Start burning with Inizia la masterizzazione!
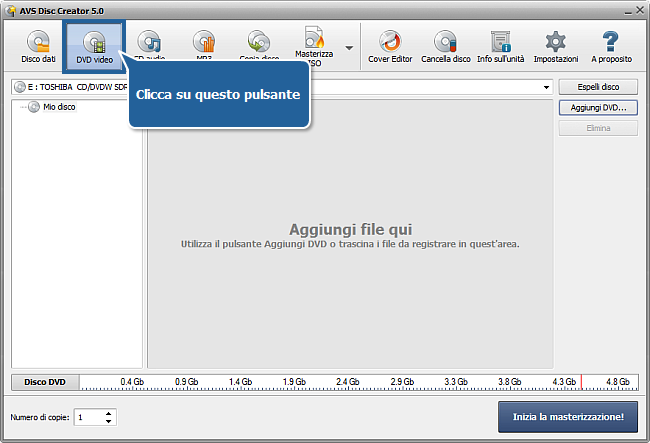 pyautogui.click(x=568, y=417)
